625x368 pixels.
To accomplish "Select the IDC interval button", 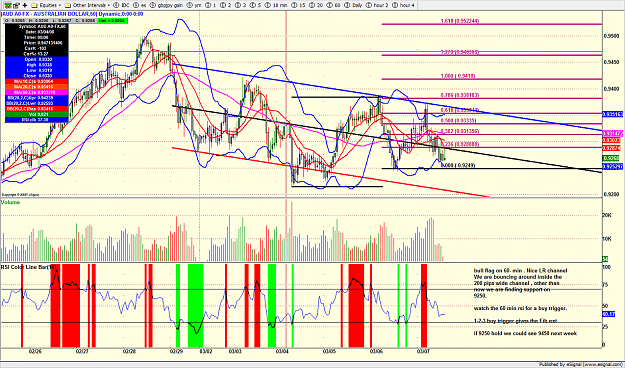I will (121, 5).
